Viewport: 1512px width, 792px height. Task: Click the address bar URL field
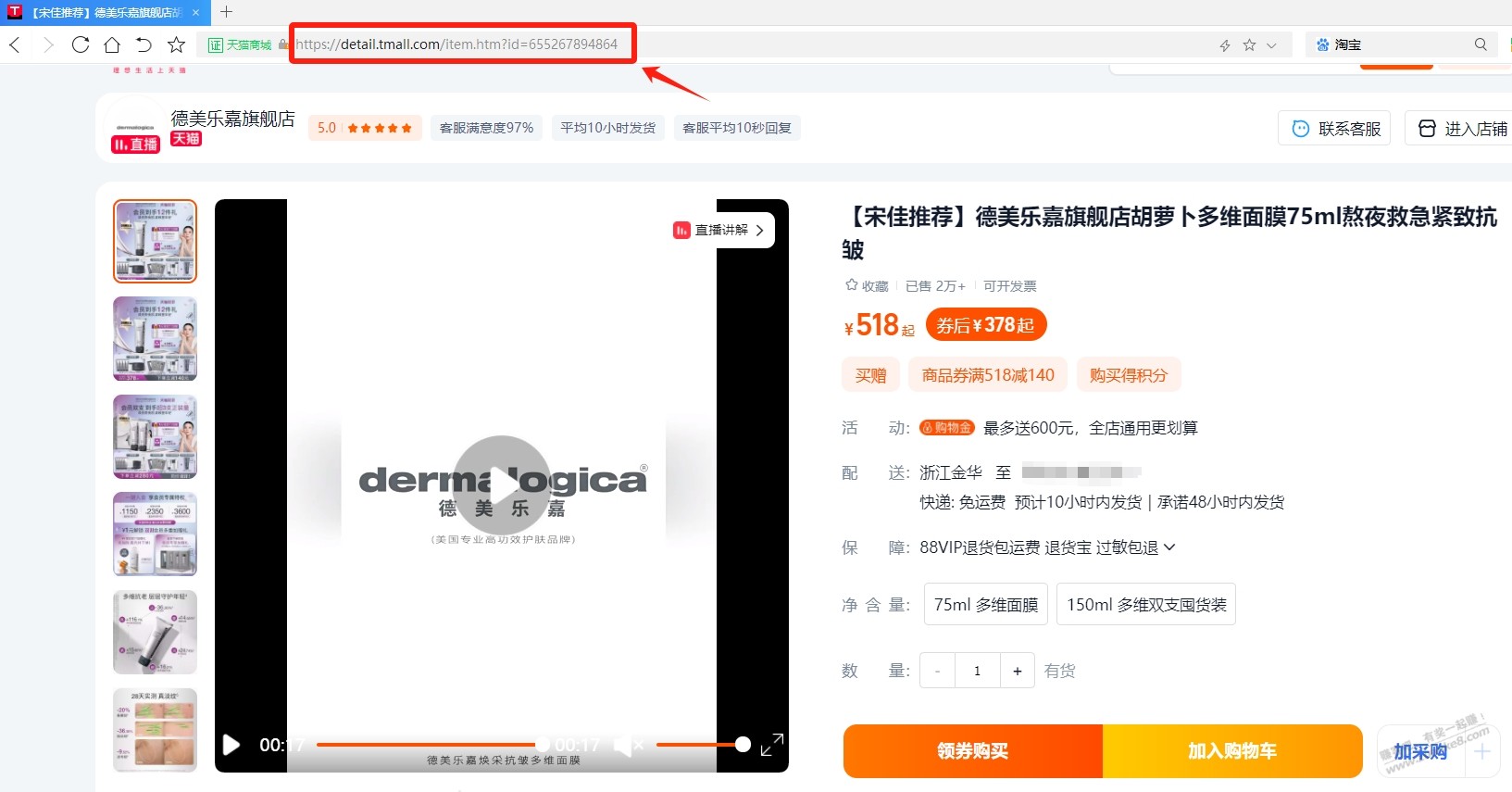tap(456, 44)
